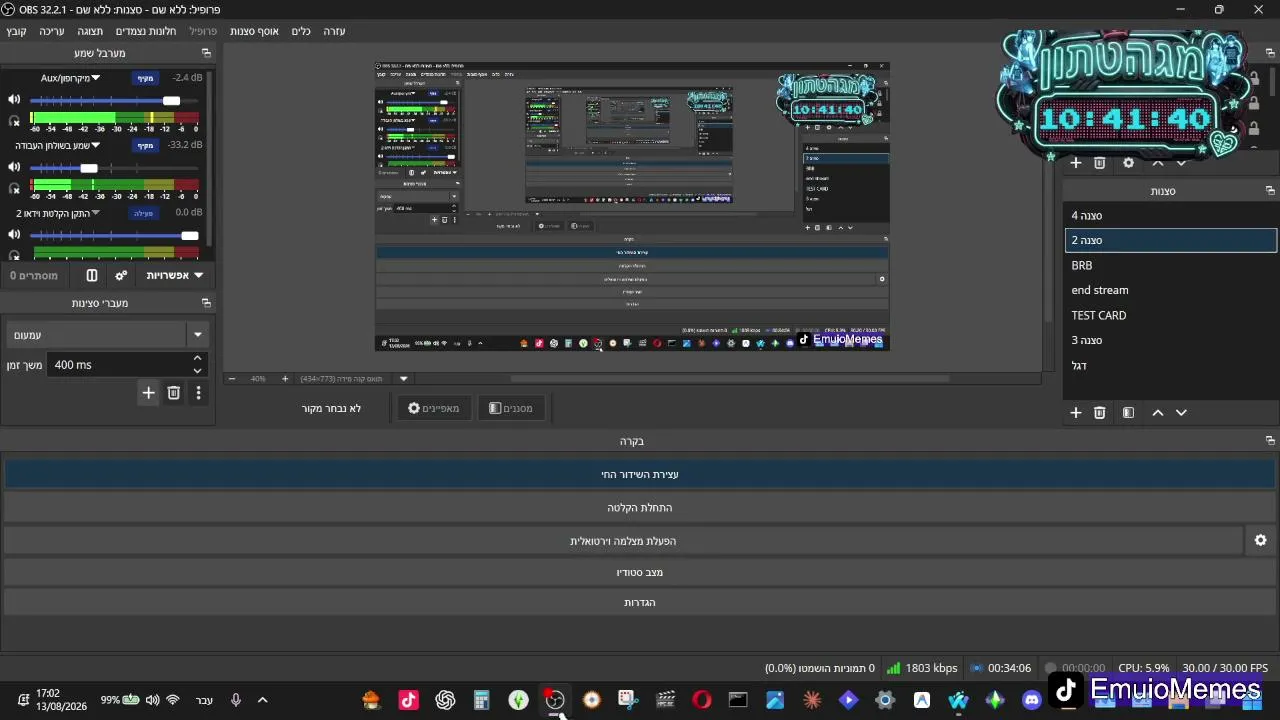Delete the selected scene transition
Image resolution: width=1280 pixels, height=720 pixels.
(173, 393)
